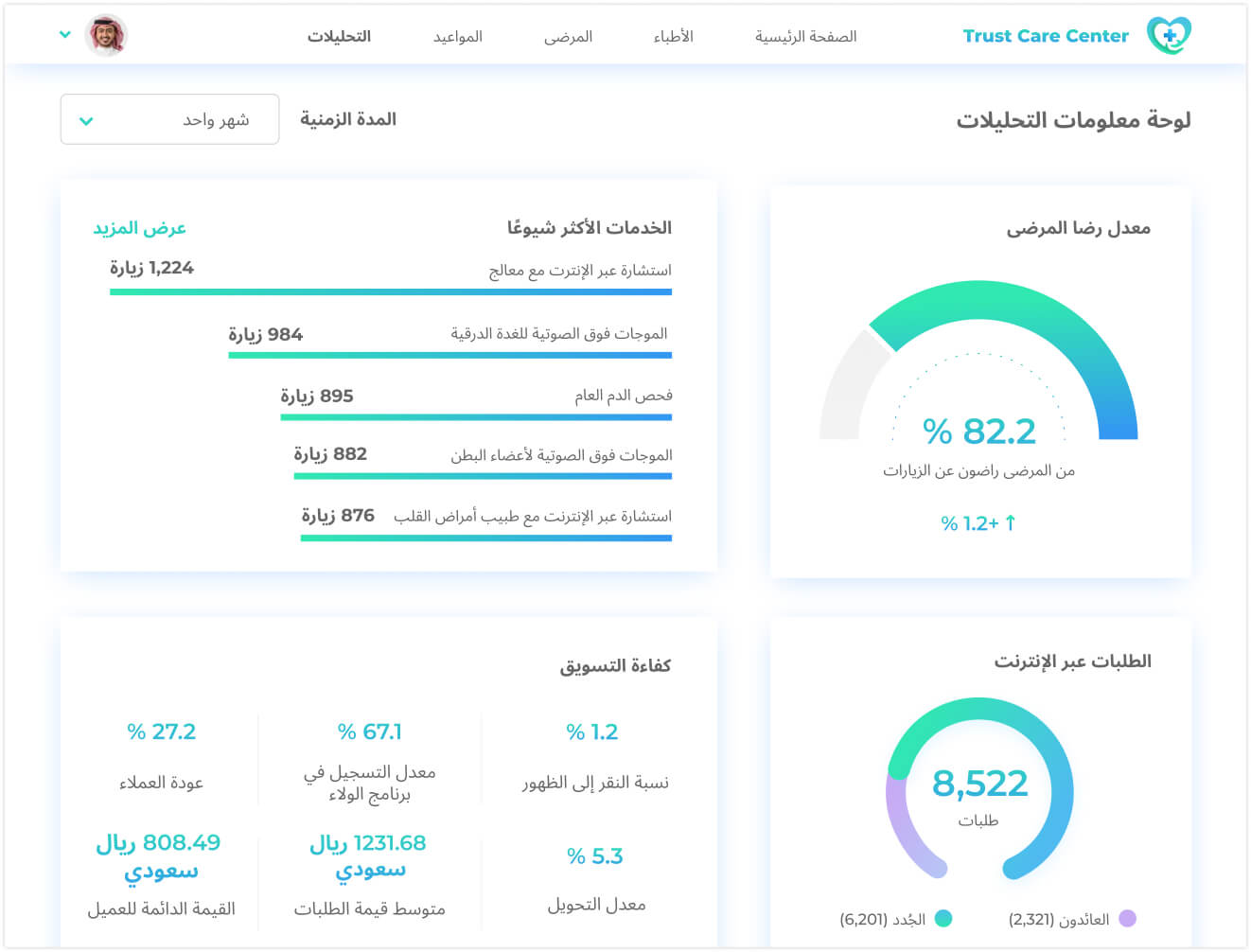Navigate to the الأطباء page
The image size is (1251, 952).
[x=673, y=36]
